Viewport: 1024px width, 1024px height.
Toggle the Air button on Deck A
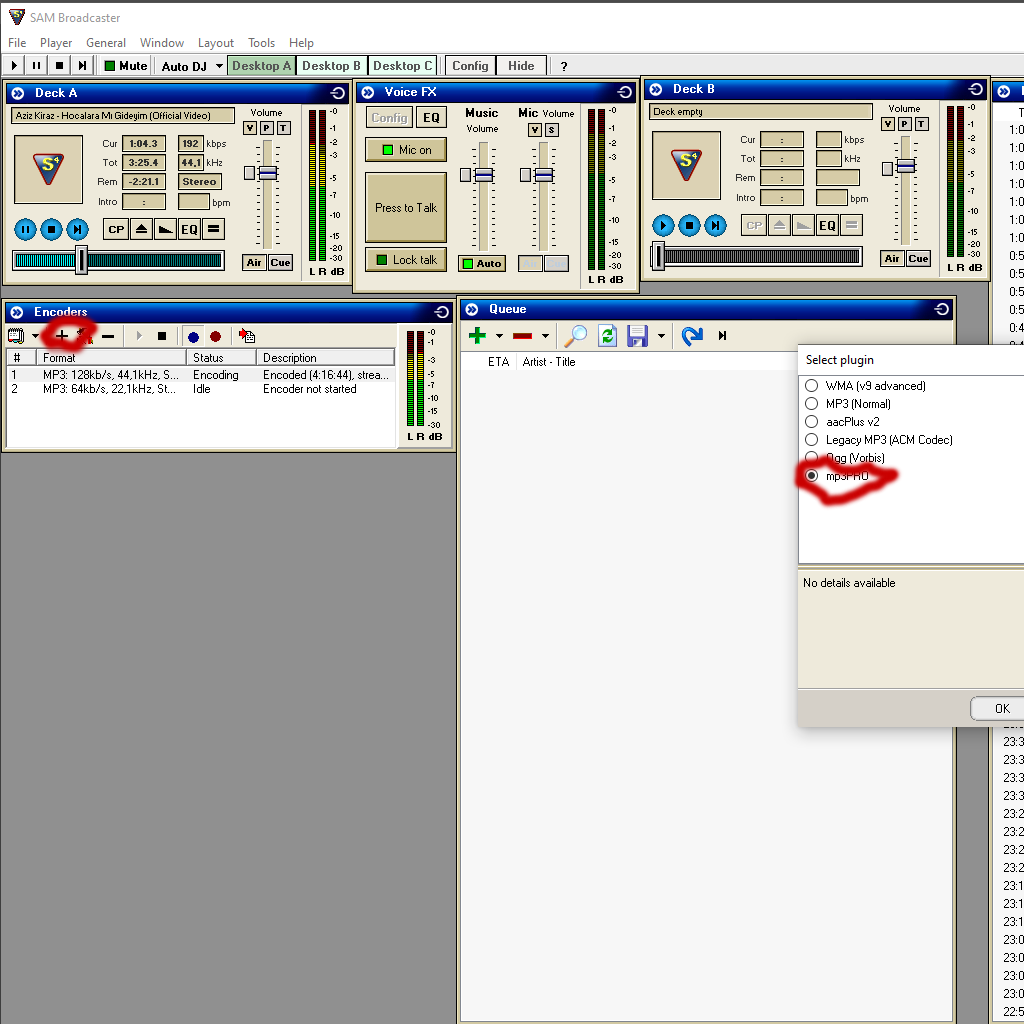(254, 263)
